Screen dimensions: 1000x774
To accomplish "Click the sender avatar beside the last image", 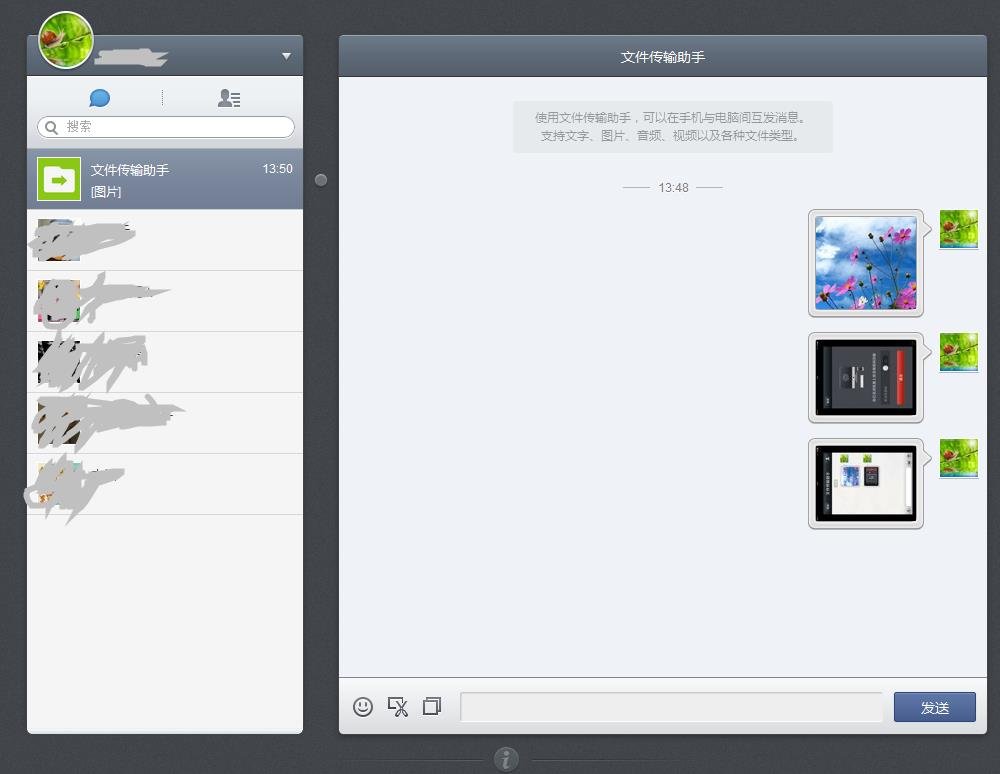I will 958,458.
